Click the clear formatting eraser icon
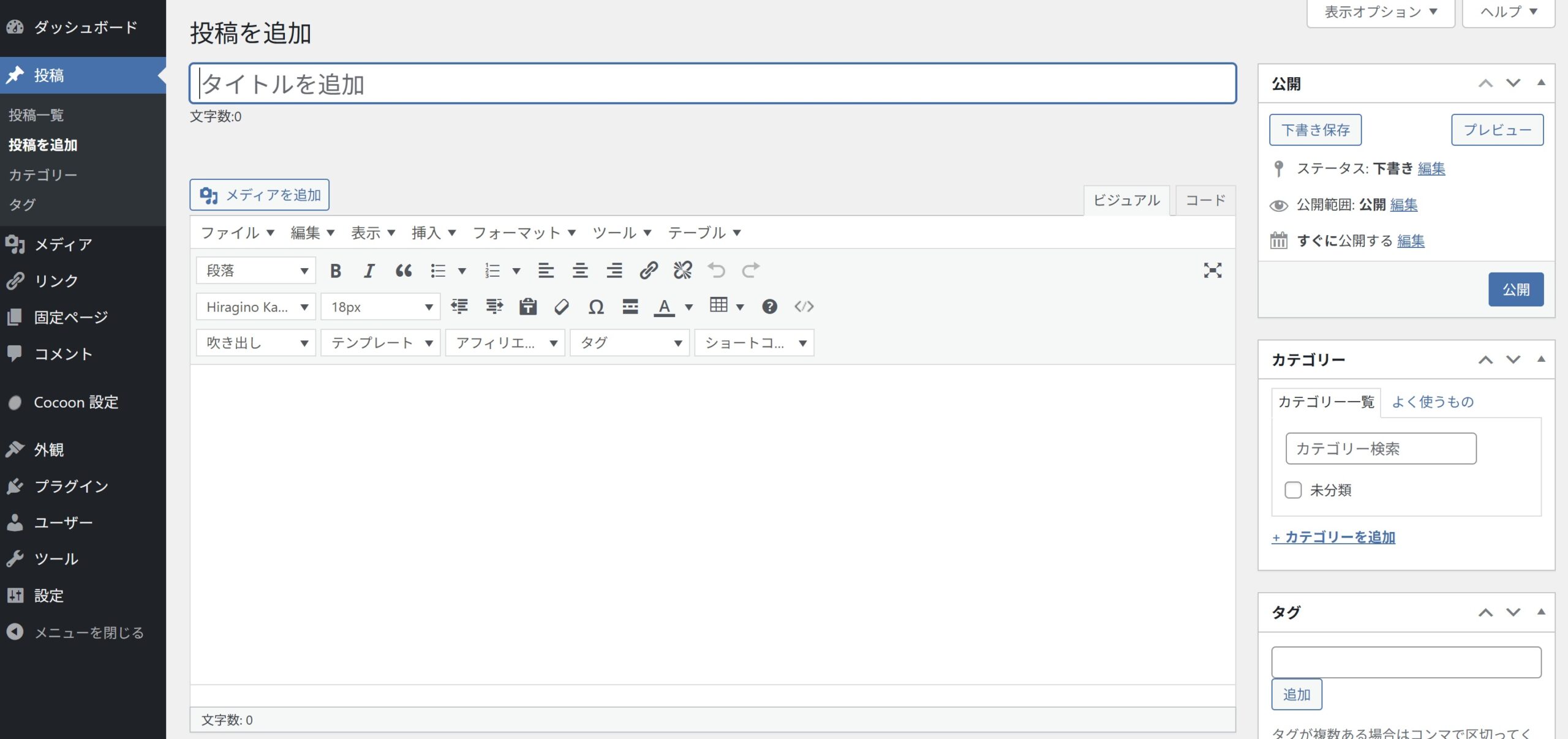1568x739 pixels. point(561,307)
